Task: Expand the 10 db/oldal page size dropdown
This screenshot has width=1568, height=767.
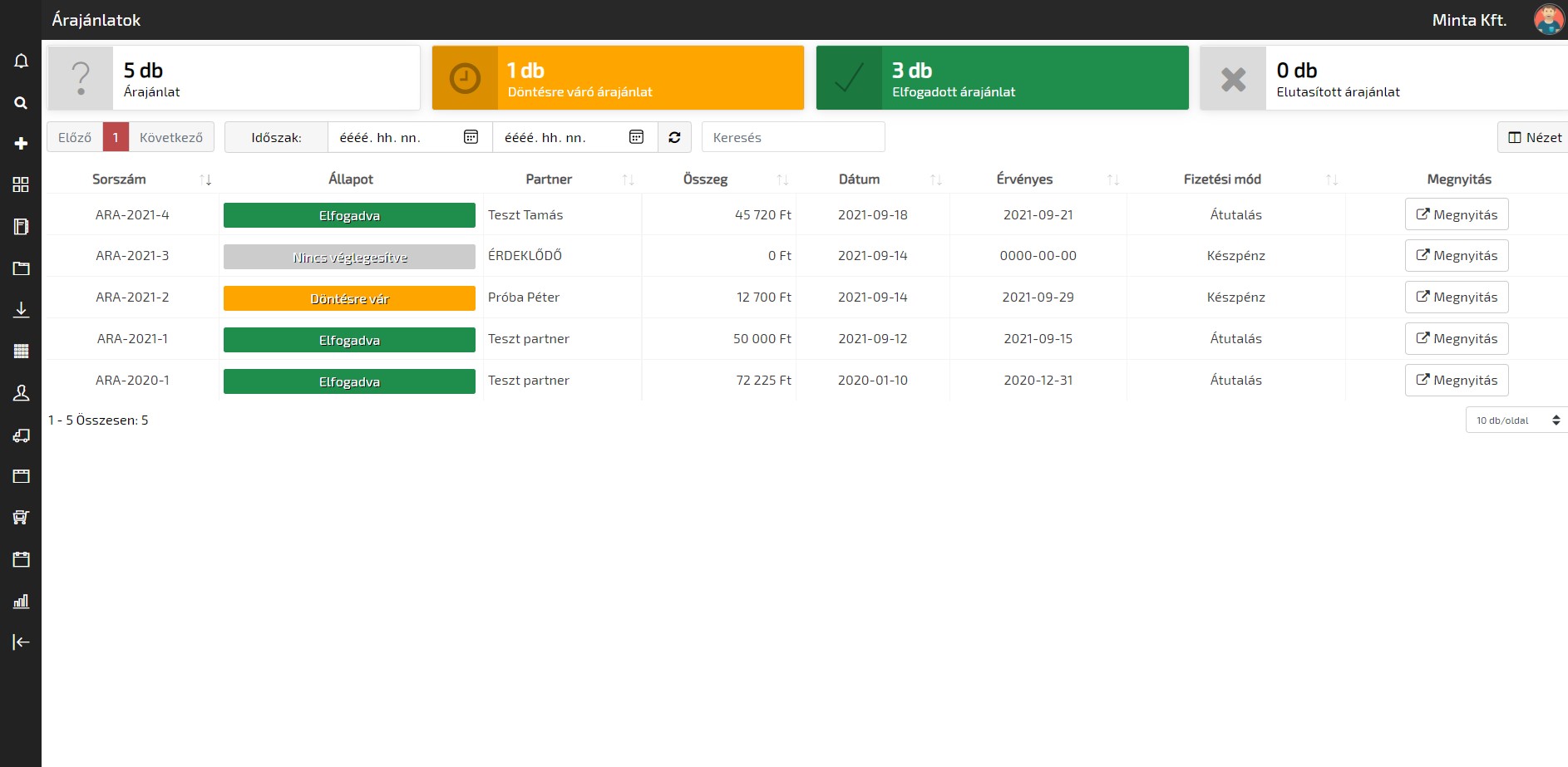Action: pyautogui.click(x=1516, y=420)
